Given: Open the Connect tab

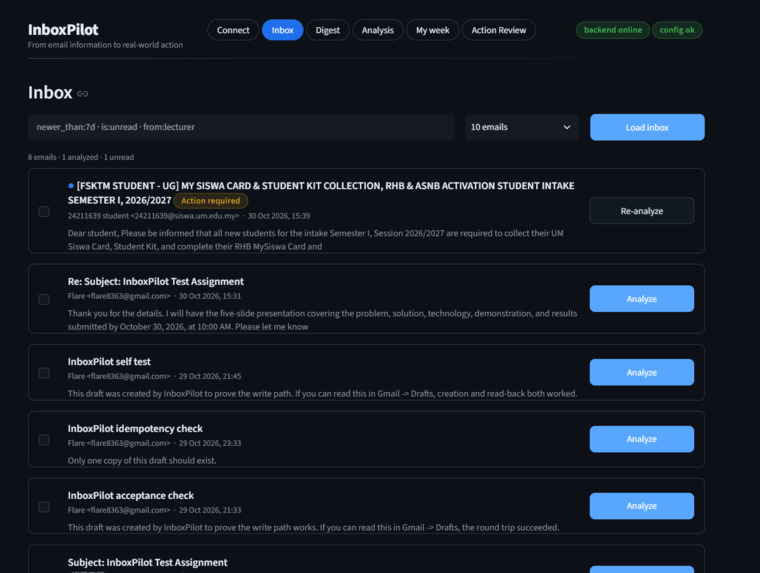Looking at the screenshot, I should point(233,30).
